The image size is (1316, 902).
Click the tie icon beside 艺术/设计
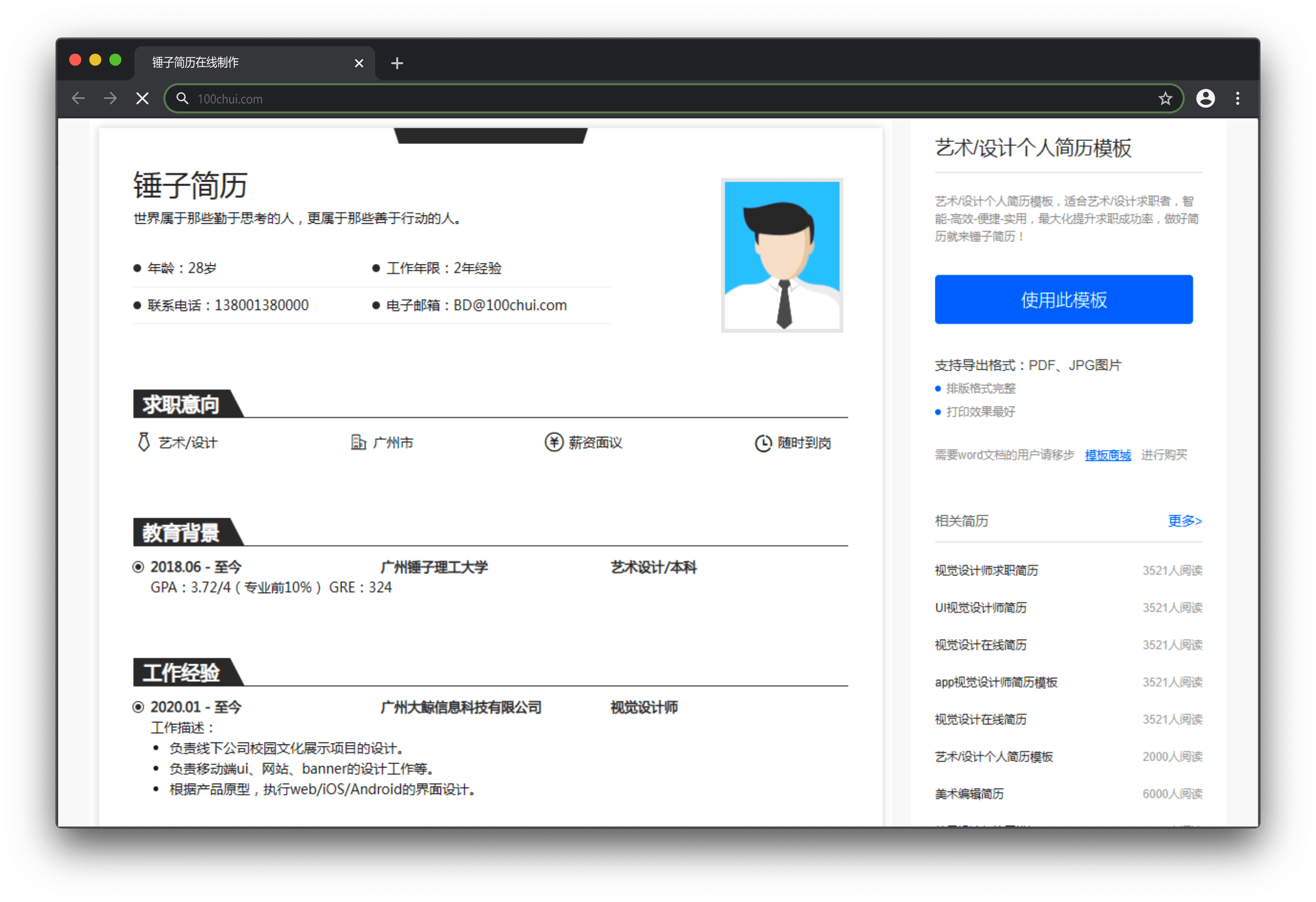[144, 442]
